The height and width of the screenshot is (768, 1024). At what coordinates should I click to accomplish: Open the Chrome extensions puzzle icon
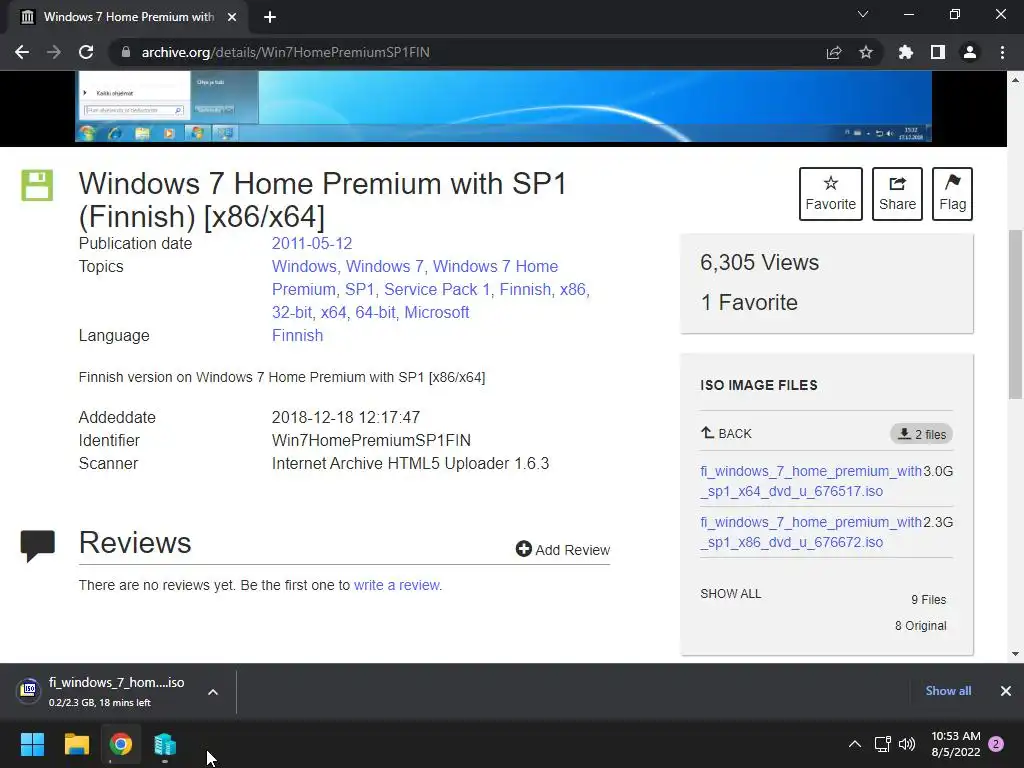coord(906,52)
